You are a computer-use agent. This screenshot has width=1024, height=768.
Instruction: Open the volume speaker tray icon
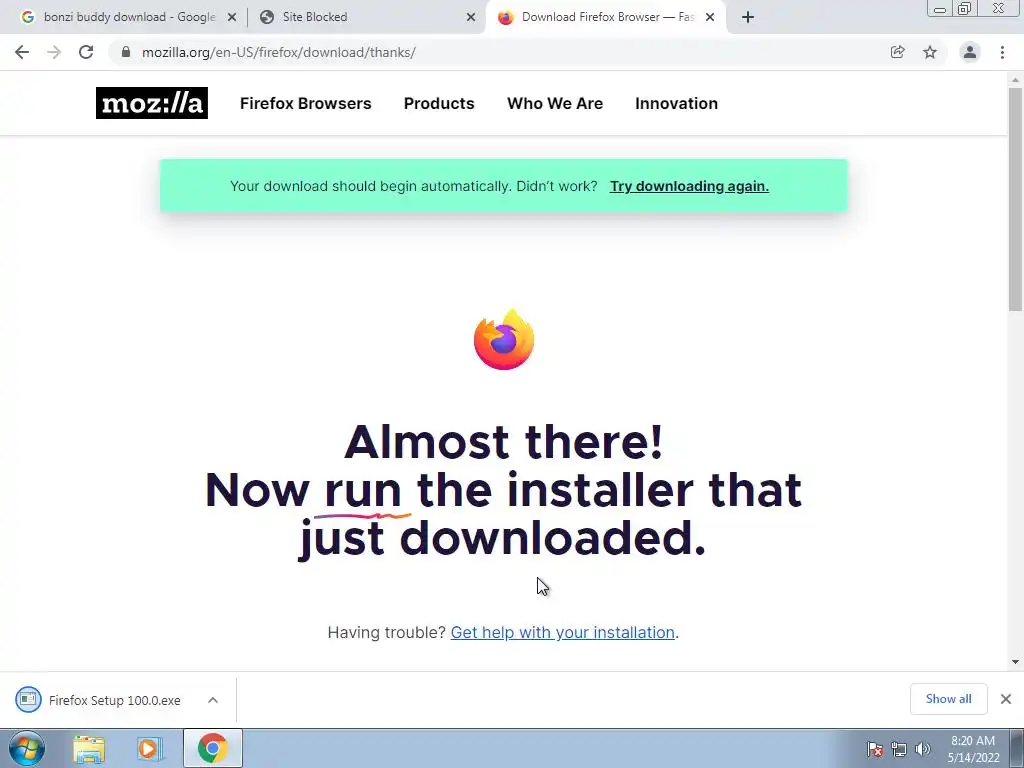pyautogui.click(x=923, y=749)
